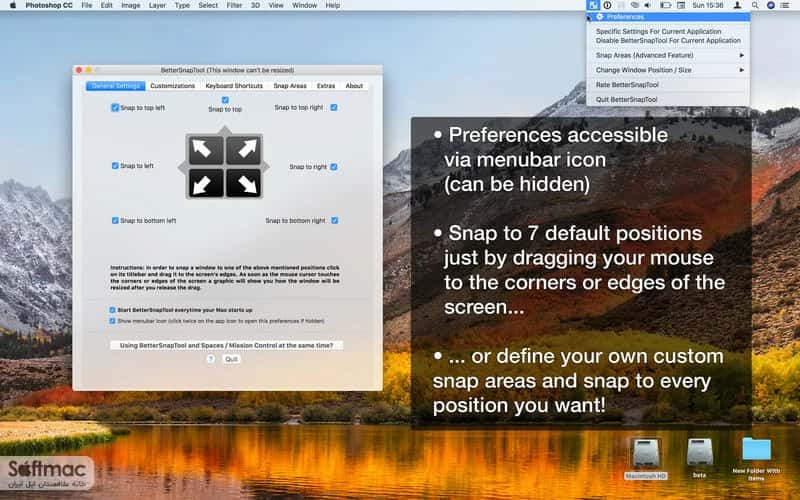Open the Change Window Position / Size entry
800x500 pixels.
tap(668, 70)
